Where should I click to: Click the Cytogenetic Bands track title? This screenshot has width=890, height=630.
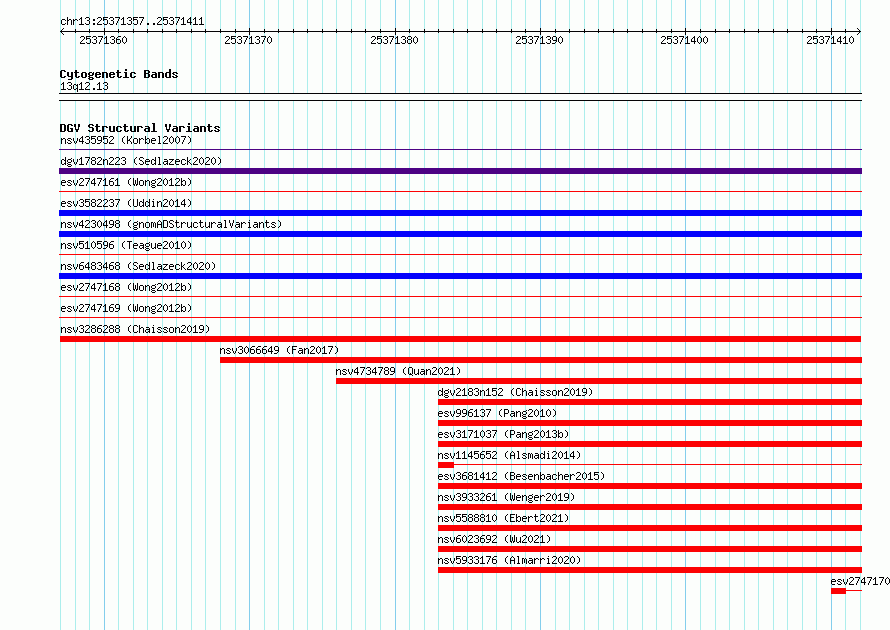pos(119,74)
